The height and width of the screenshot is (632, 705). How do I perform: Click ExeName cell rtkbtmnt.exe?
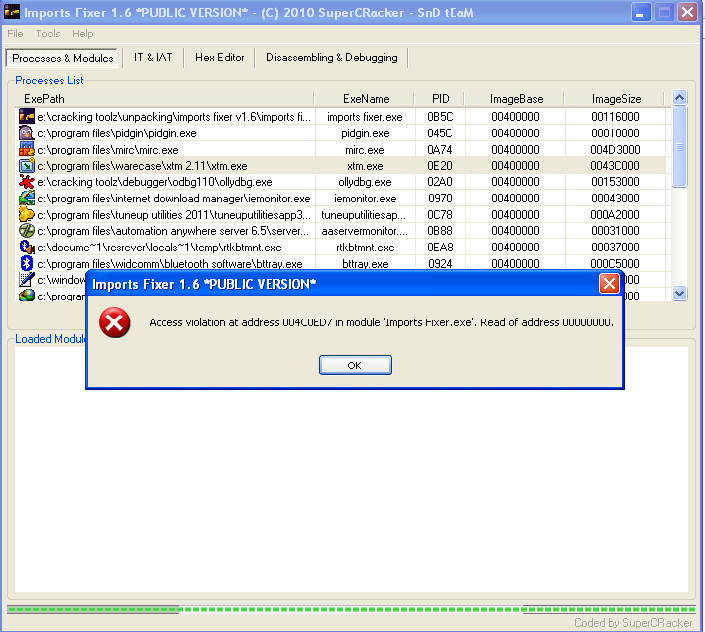click(365, 247)
